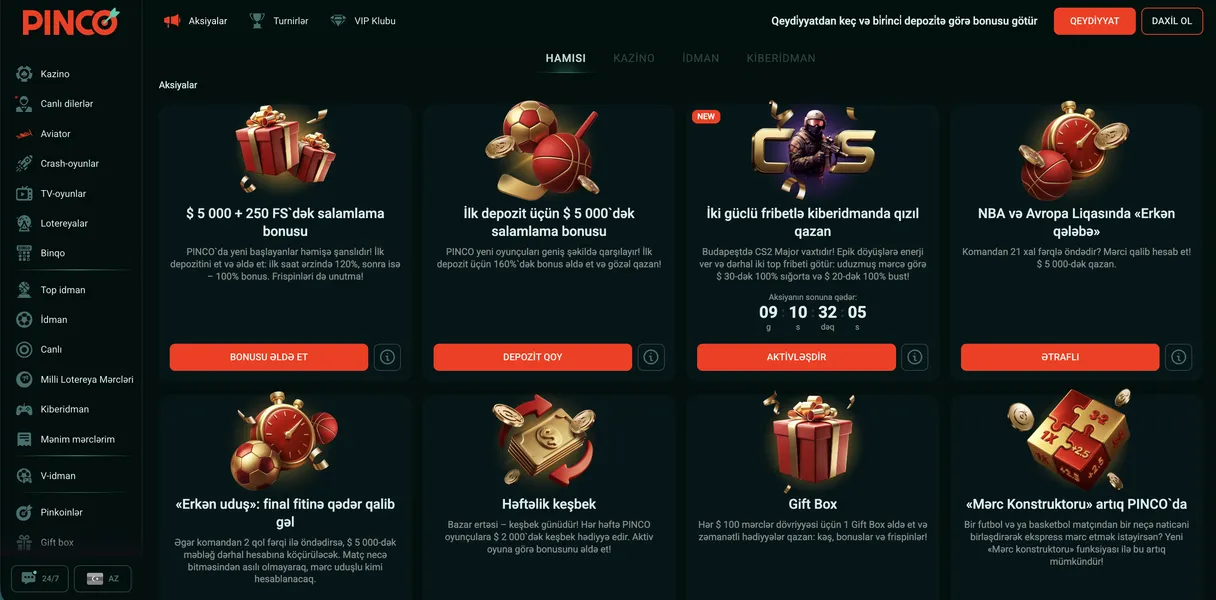Select the KİBERİDMAN filter tab
The height and width of the screenshot is (600, 1216).
781,58
